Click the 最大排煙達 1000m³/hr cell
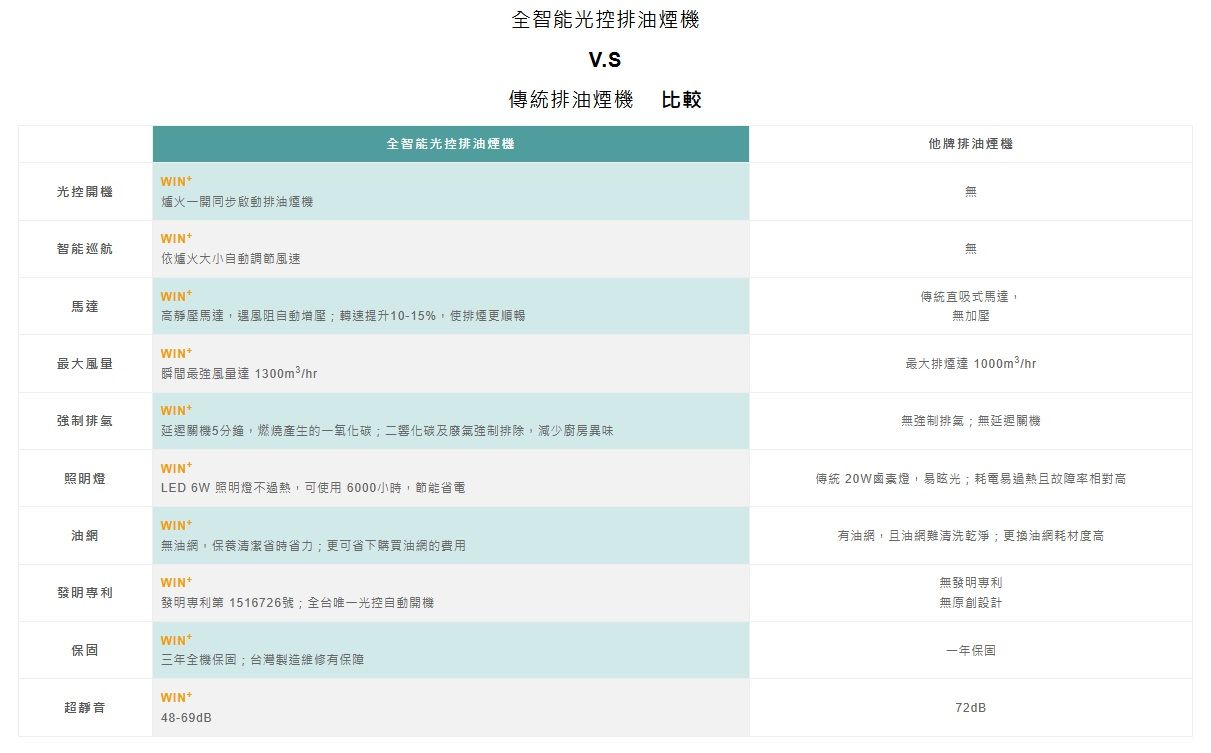Screen dimensions: 1211x753 pos(970,364)
